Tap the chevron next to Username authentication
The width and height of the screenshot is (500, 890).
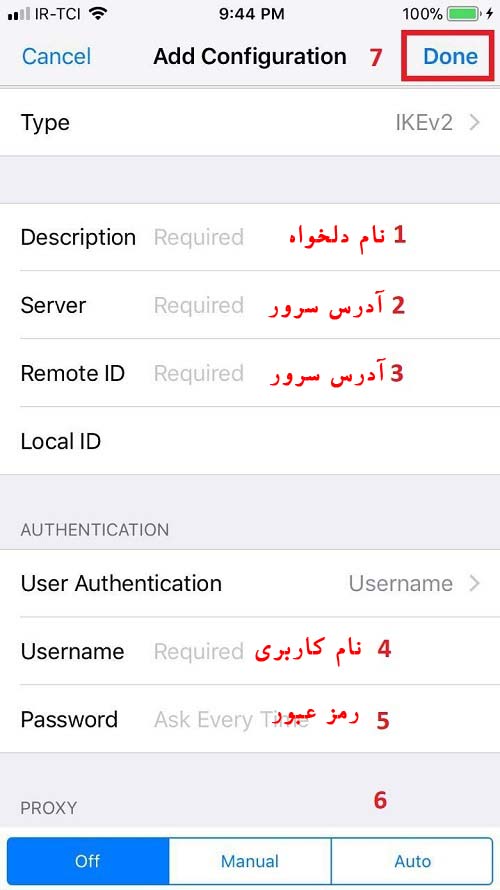[474, 583]
